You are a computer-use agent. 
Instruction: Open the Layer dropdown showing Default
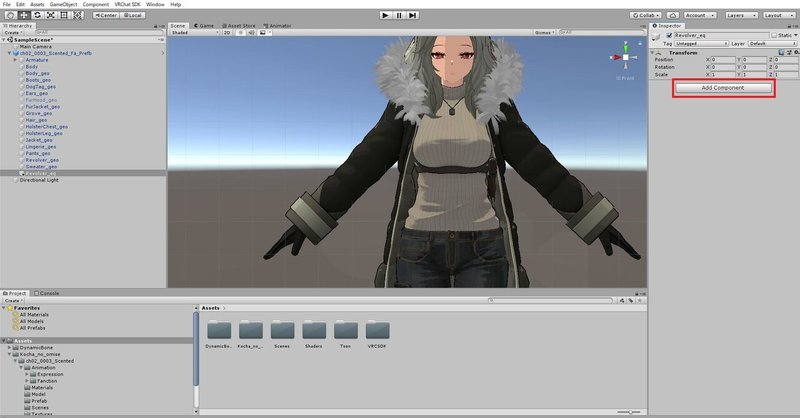[772, 44]
